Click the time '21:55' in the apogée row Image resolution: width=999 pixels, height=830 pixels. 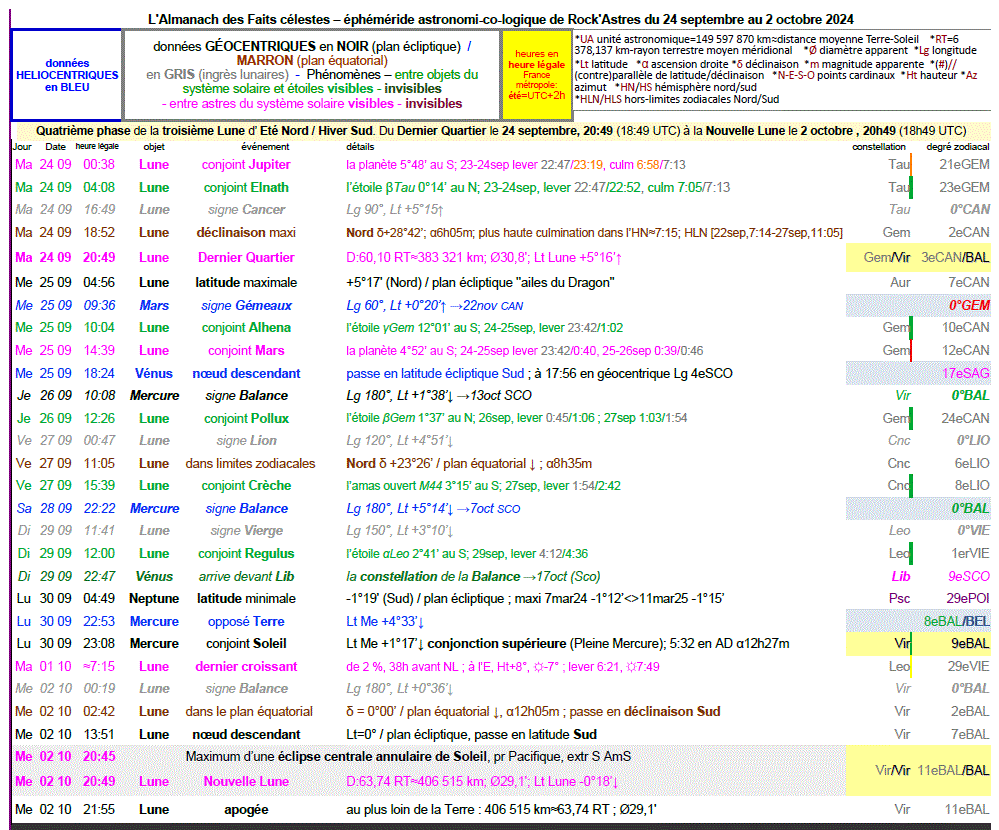pos(99,810)
